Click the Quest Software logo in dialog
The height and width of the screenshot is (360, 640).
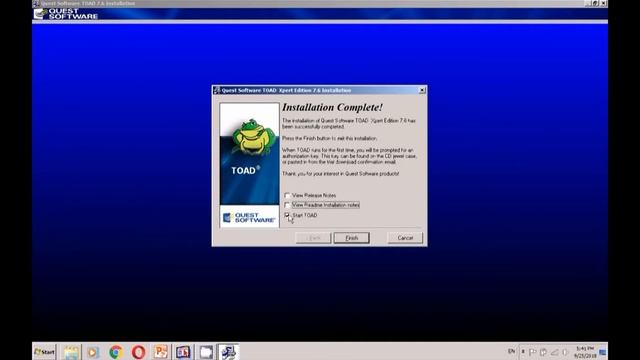[249, 218]
